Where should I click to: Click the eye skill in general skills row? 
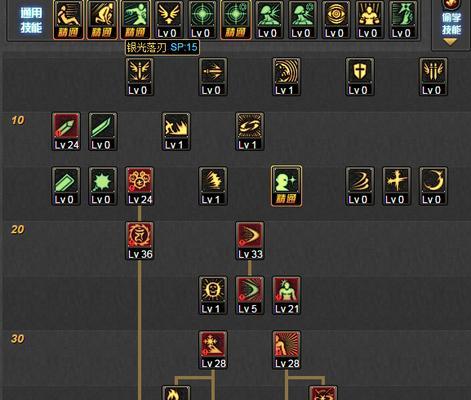[x=336, y=20]
